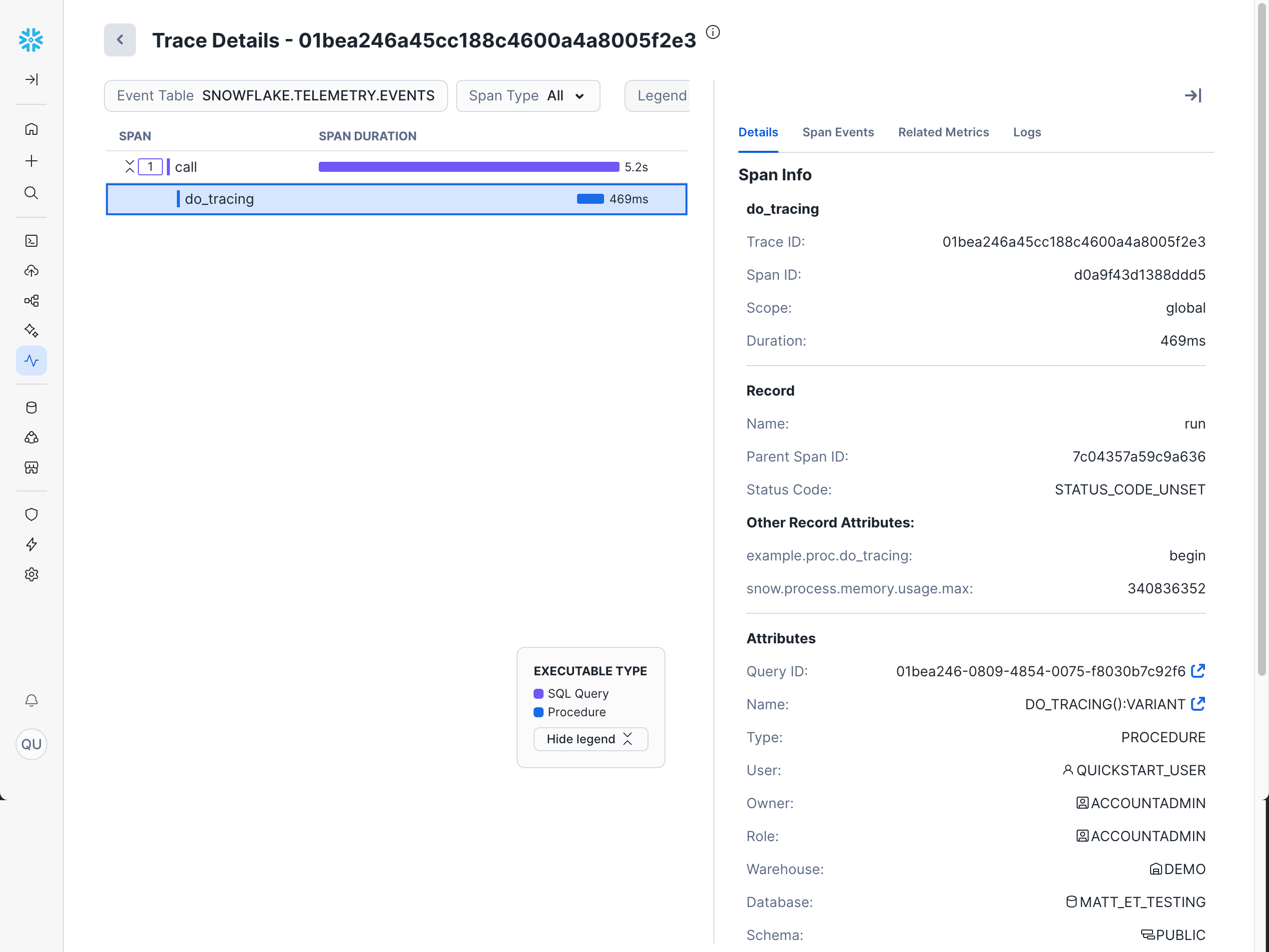Screen dimensions: 1269x952
Task: Open the Span Type All dropdown
Action: click(x=528, y=96)
